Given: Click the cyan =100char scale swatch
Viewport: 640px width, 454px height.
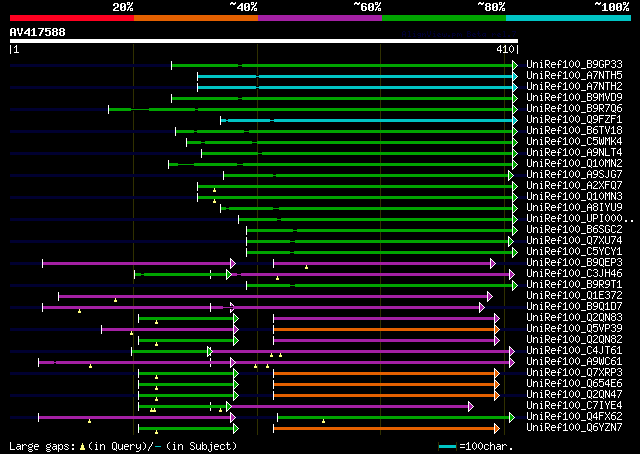Looking at the screenshot, I should click(447, 447).
